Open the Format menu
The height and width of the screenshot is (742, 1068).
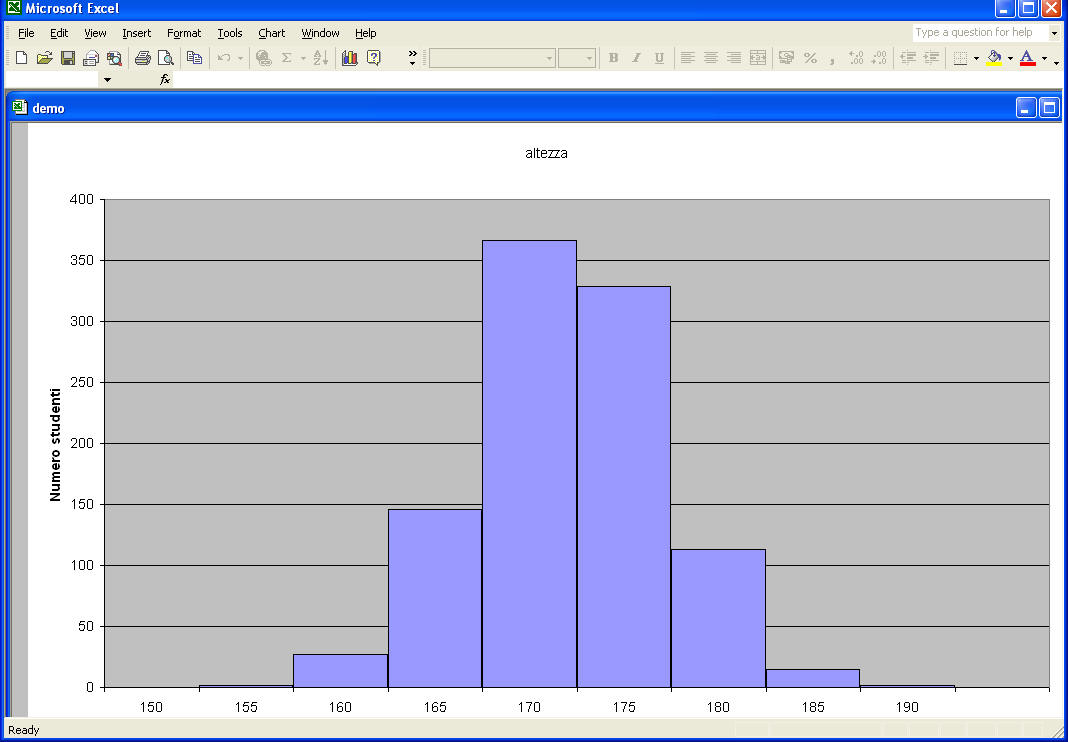pos(184,33)
